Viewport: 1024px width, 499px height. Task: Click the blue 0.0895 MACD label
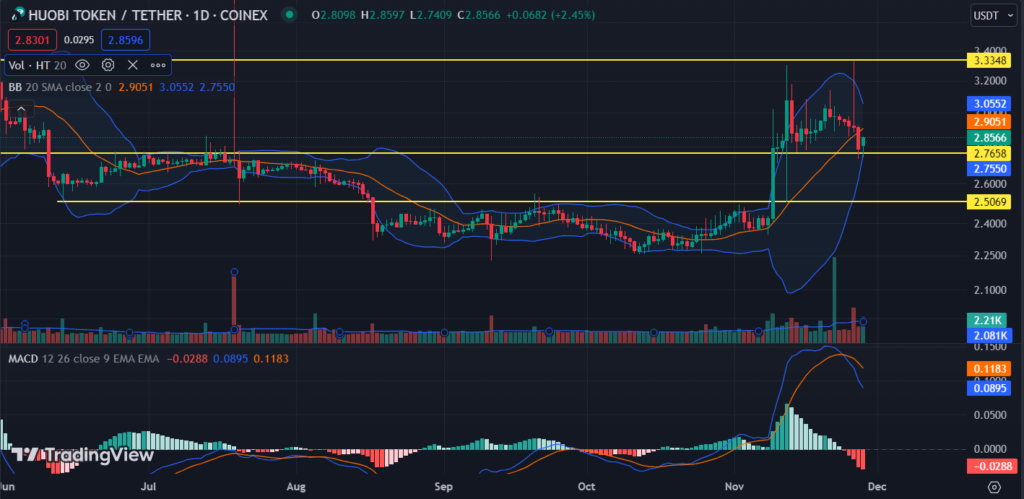988,388
